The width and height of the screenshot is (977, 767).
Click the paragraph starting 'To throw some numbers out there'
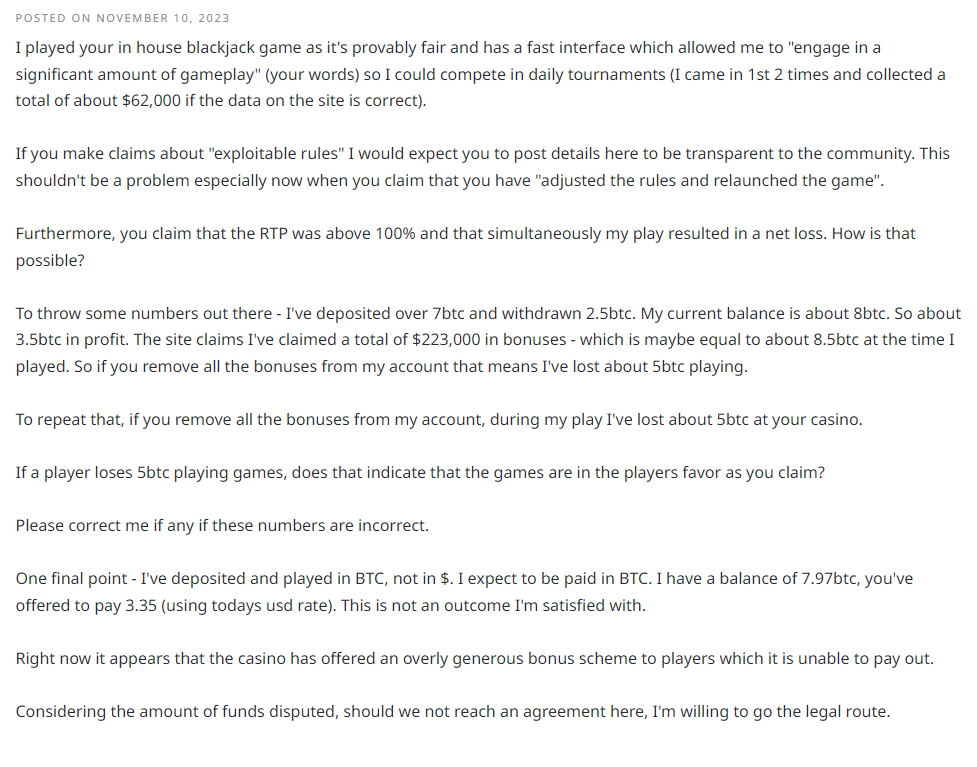coord(488,340)
